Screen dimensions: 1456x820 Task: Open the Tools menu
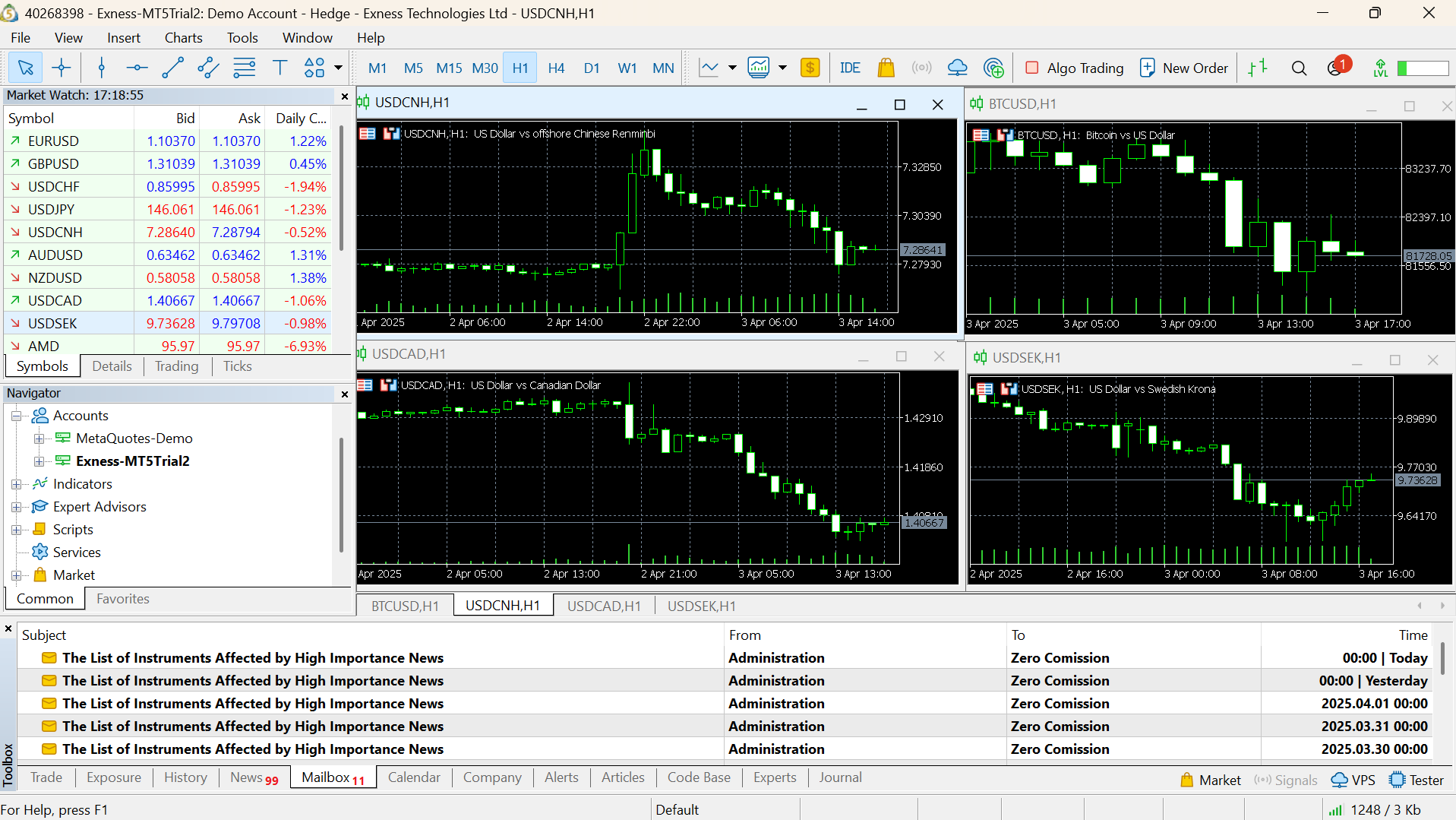(x=242, y=37)
